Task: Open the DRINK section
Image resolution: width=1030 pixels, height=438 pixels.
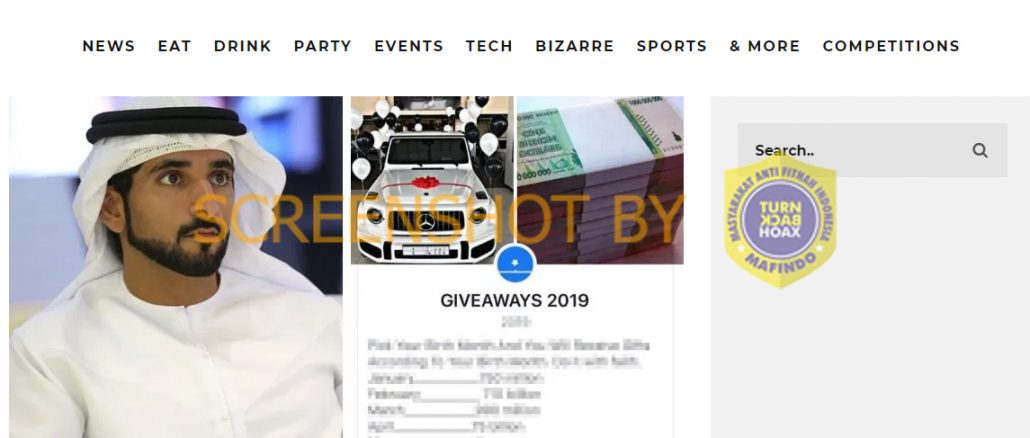Action: pos(242,46)
